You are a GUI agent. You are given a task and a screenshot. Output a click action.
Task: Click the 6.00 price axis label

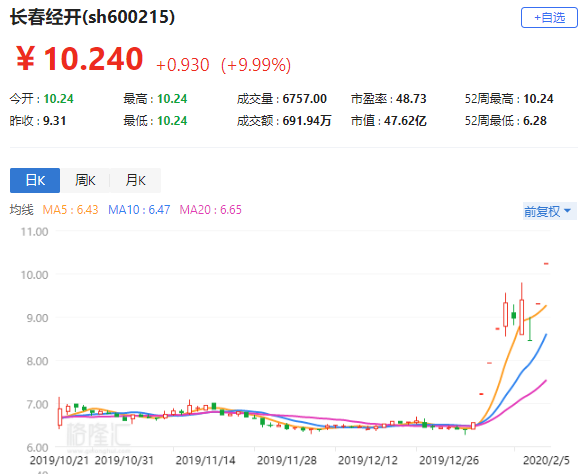pos(37,448)
